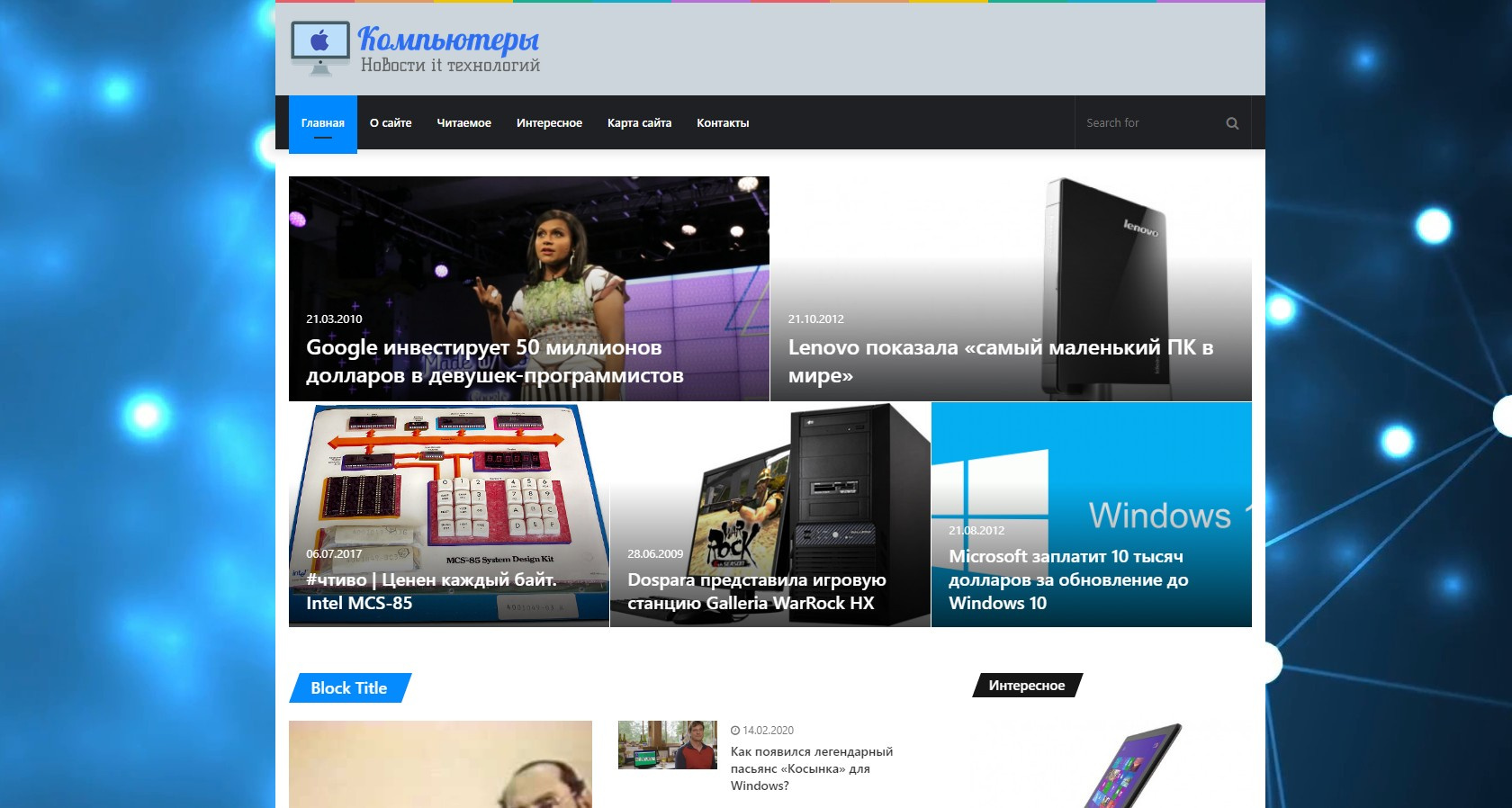Read the Intel MCS-85 article headline
The width and height of the screenshot is (1512, 808).
pos(431,591)
